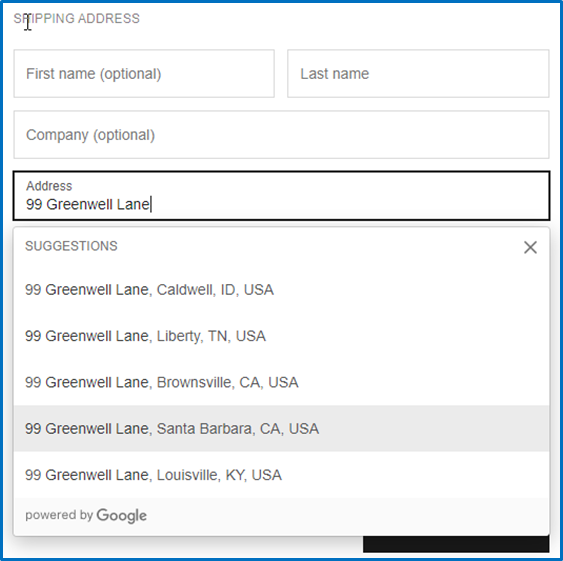Click the Google logo in suggestions footer
The width and height of the screenshot is (563, 561).
point(122,516)
